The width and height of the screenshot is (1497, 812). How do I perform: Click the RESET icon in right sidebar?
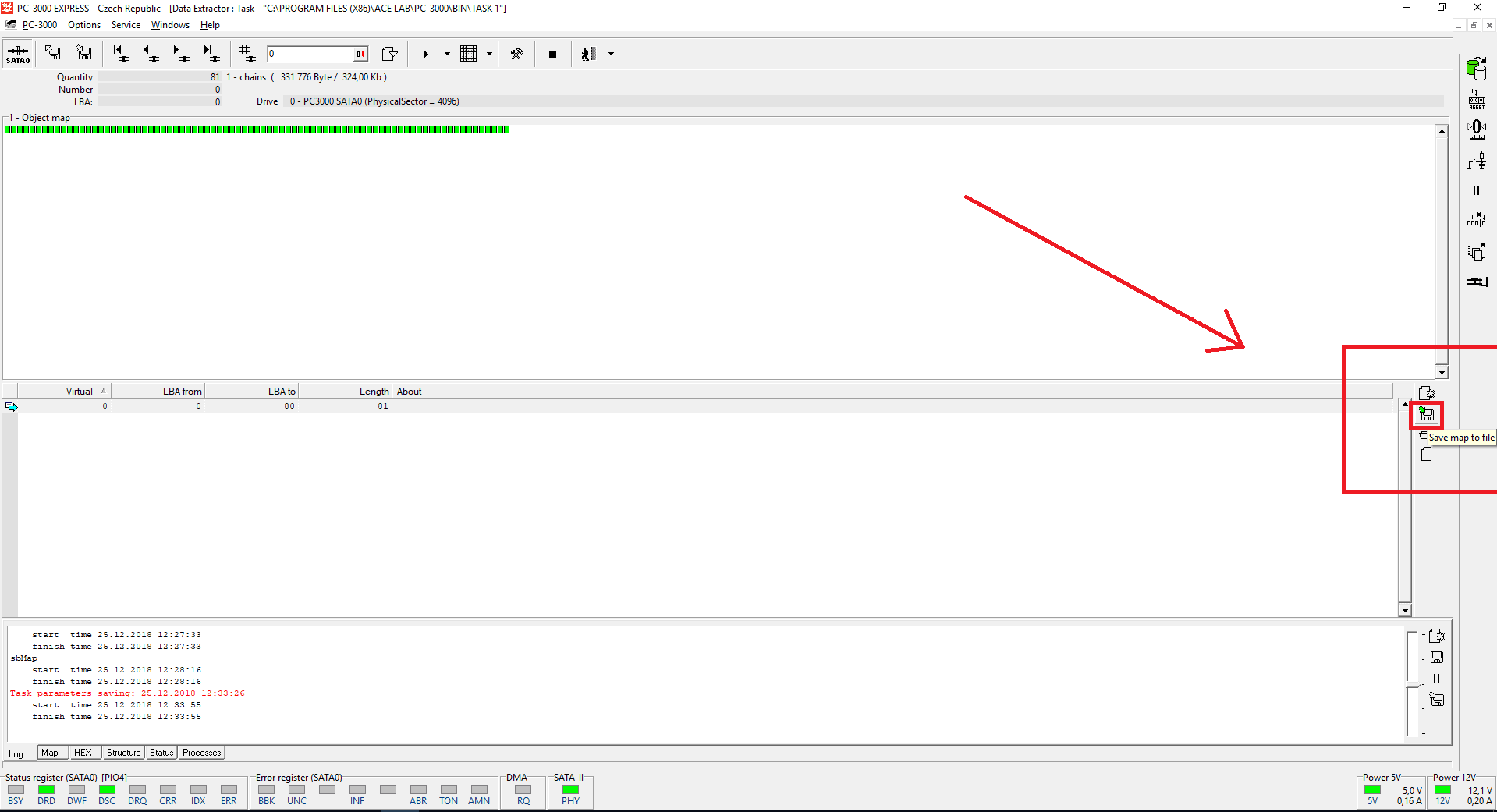click(x=1476, y=100)
